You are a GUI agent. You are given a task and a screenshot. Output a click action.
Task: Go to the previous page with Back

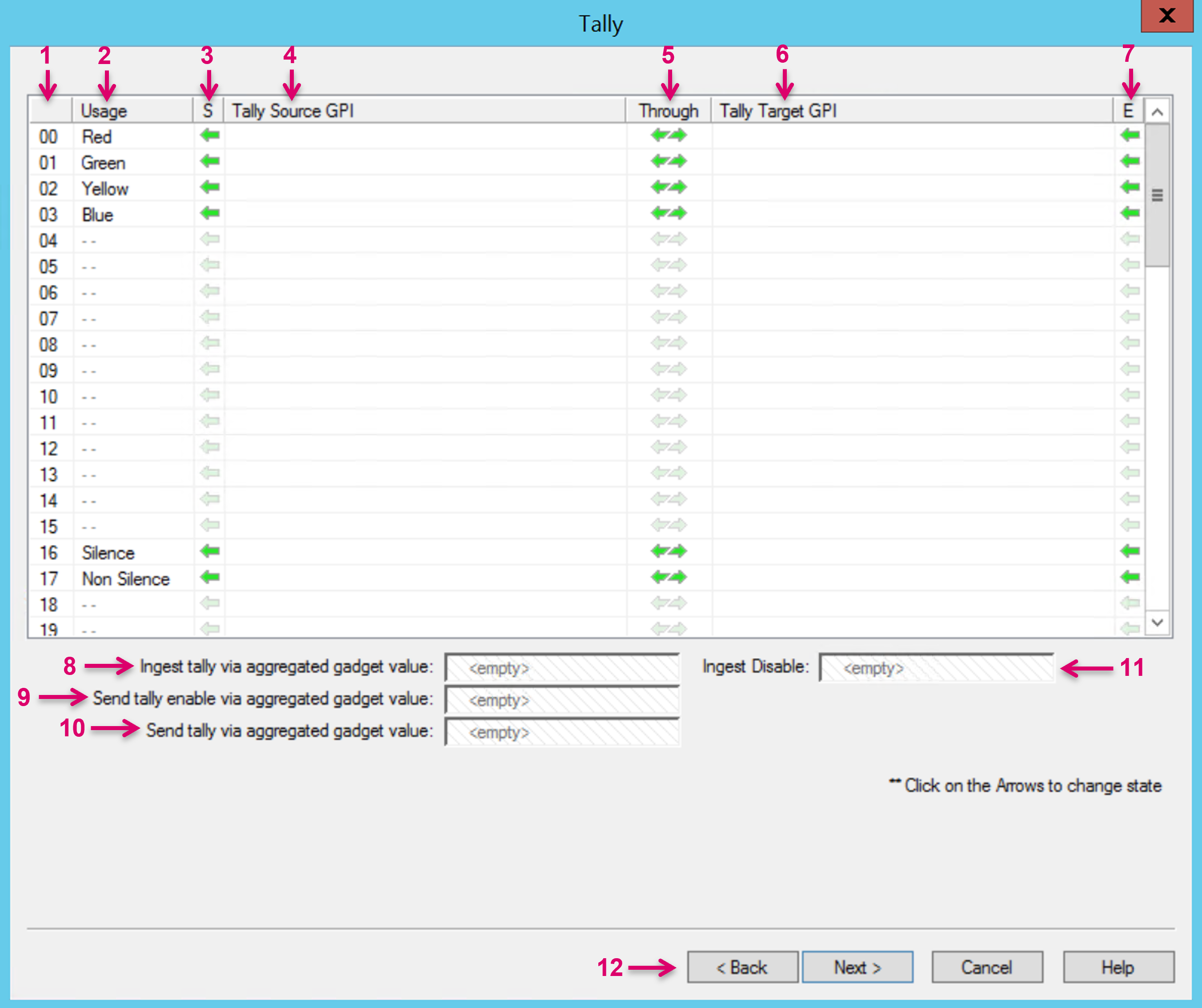pyautogui.click(x=742, y=968)
